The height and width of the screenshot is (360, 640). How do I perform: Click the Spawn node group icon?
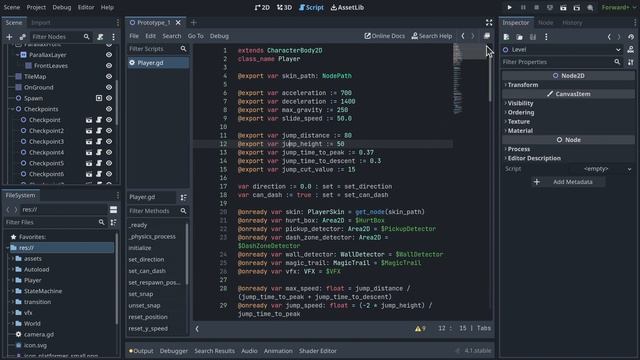tap(99, 98)
